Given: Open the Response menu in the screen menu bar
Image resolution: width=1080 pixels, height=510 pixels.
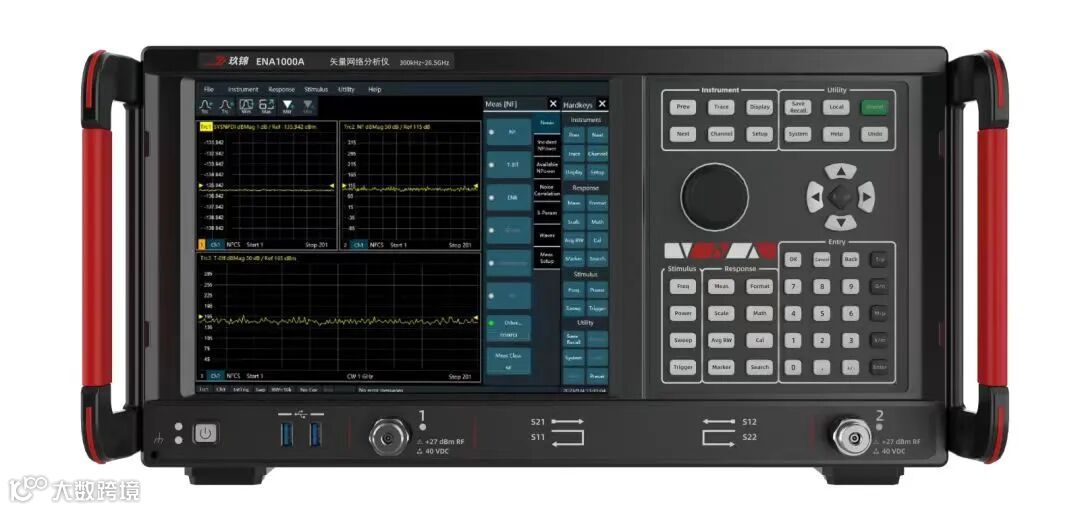Looking at the screenshot, I should tap(281, 90).
